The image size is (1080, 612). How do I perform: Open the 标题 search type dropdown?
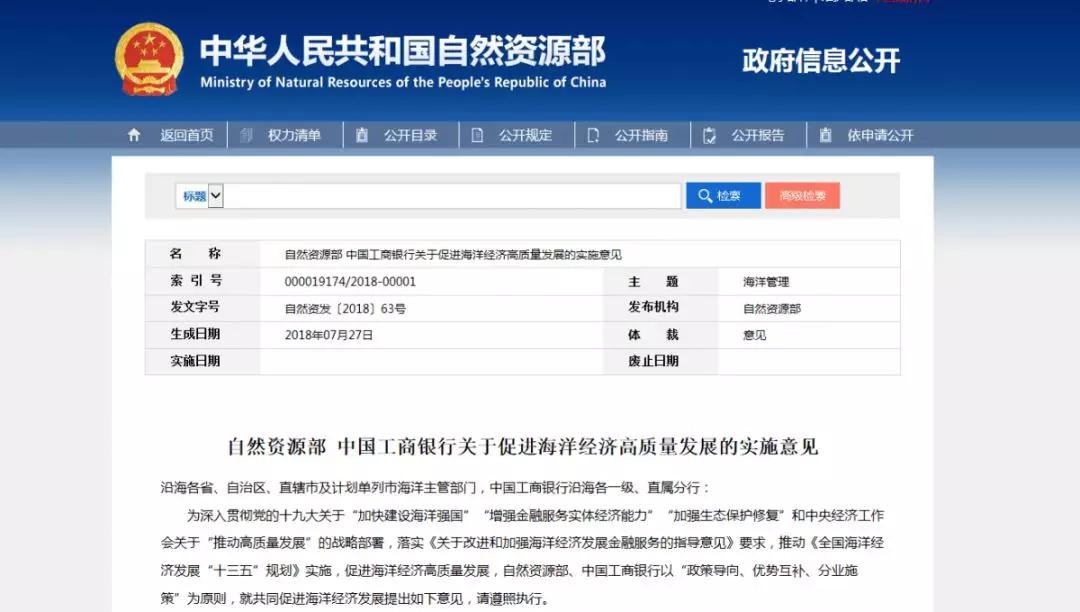[x=199, y=196]
